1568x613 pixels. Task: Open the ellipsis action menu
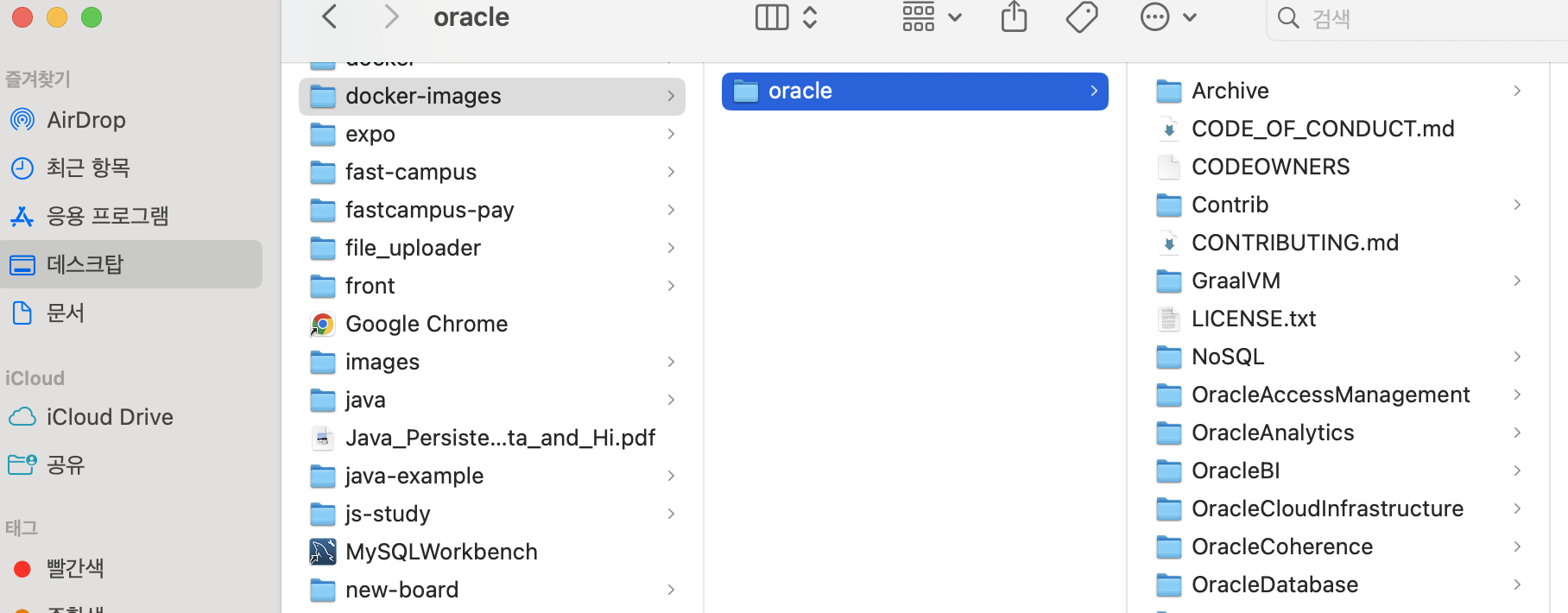click(1167, 16)
